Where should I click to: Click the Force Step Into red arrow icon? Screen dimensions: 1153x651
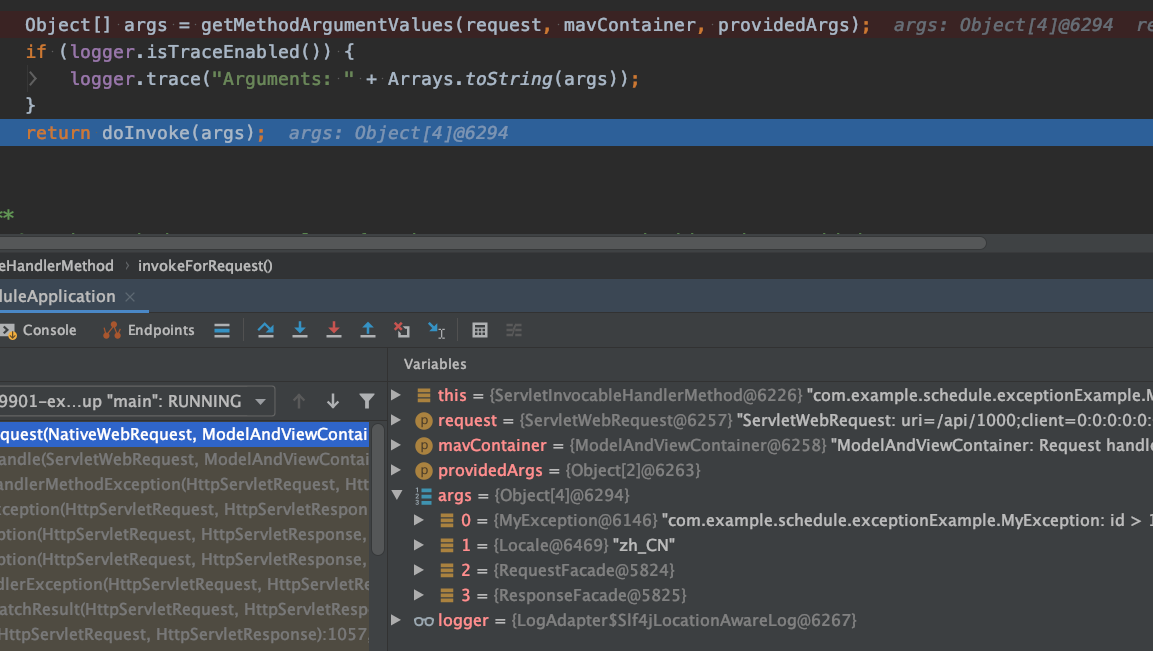[x=334, y=330]
